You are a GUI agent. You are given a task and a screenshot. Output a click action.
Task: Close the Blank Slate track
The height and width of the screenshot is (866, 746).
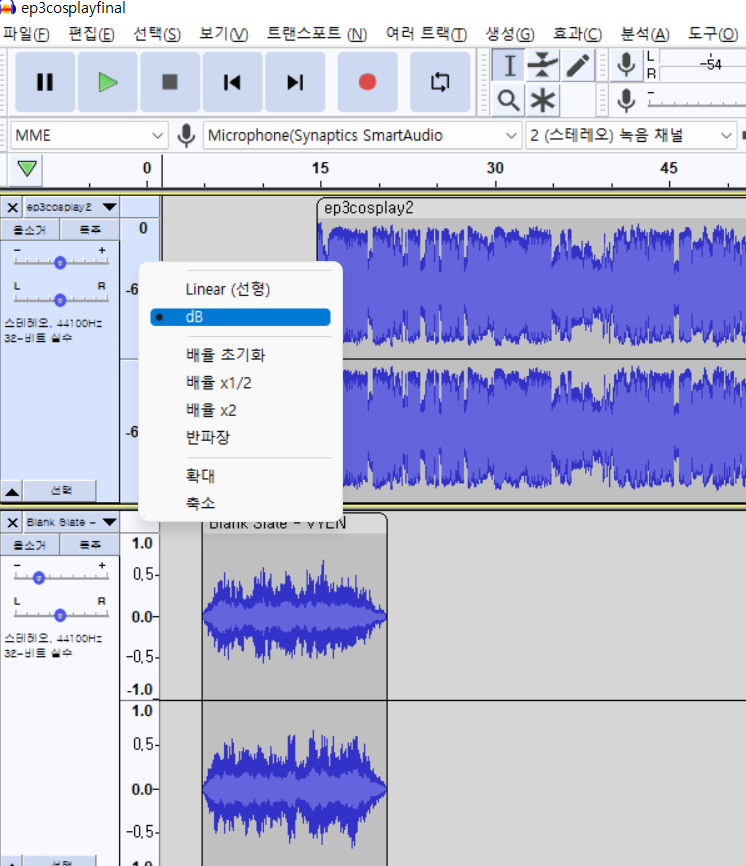pos(13,522)
